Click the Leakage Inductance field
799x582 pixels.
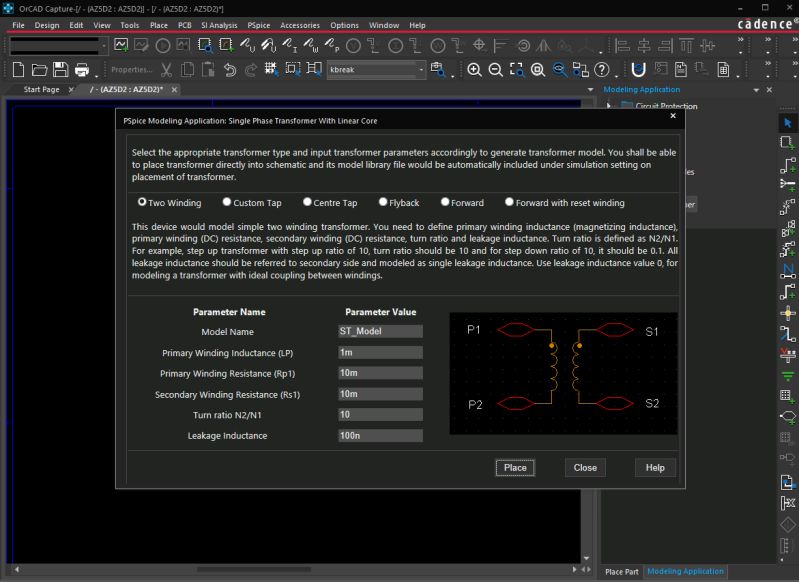pyautogui.click(x=380, y=435)
